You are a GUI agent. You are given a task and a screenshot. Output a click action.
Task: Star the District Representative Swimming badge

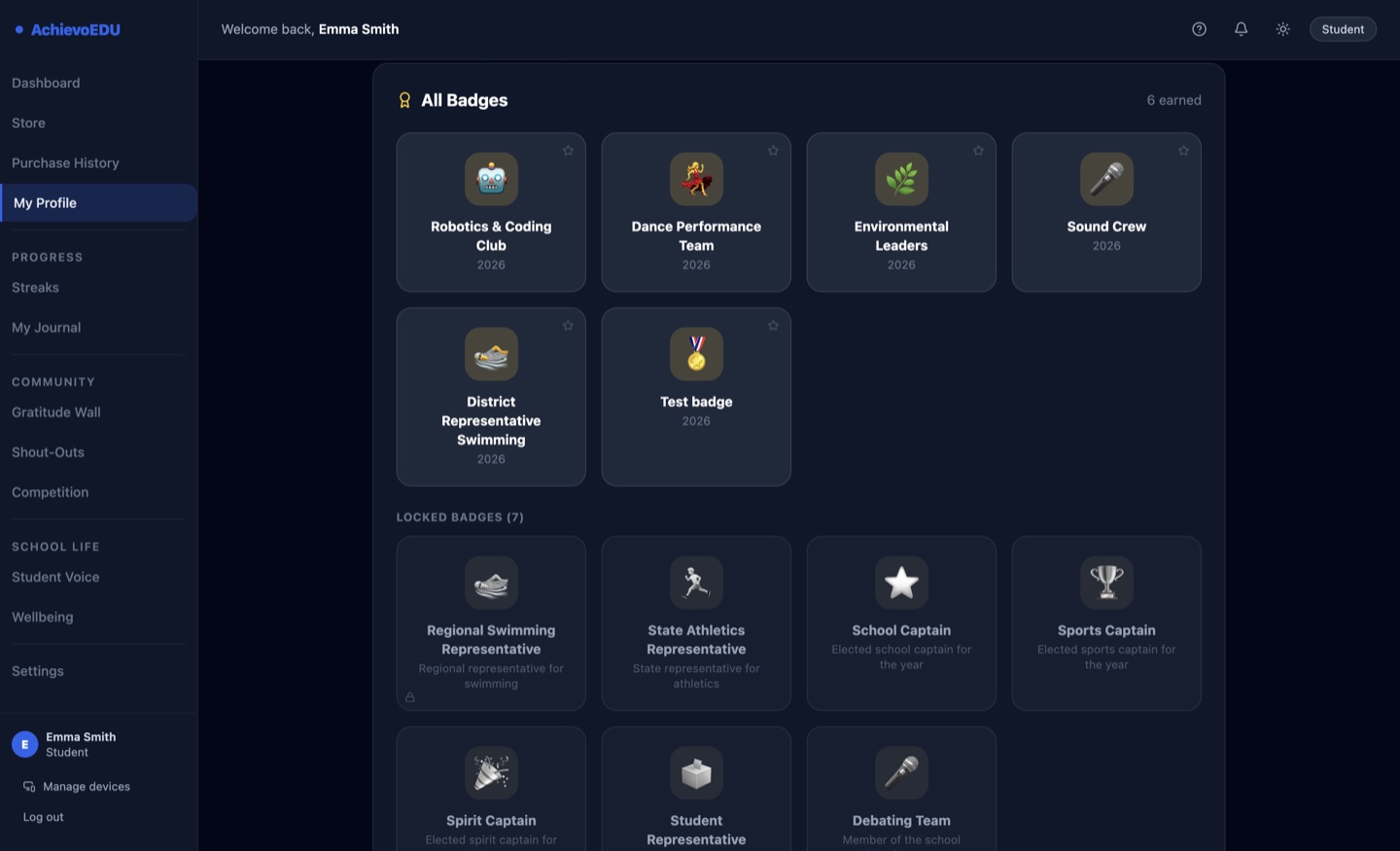click(568, 326)
